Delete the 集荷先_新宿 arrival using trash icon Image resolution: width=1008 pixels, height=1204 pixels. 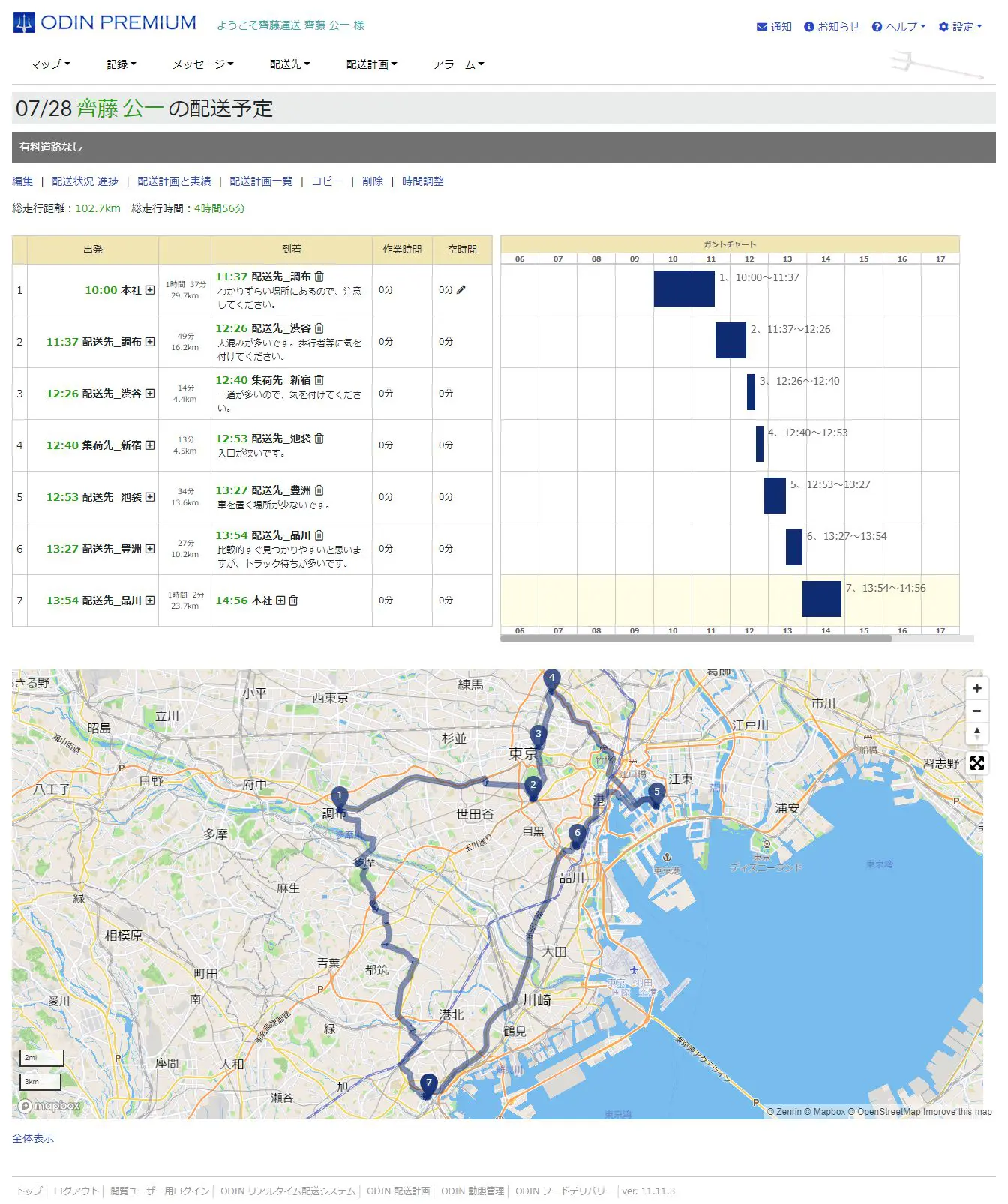coord(319,380)
